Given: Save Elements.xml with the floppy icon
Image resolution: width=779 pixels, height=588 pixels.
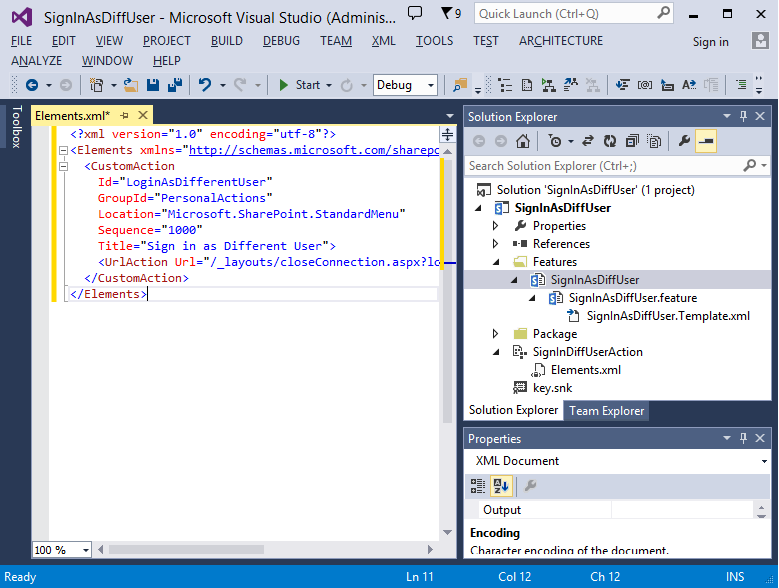Looking at the screenshot, I should pyautogui.click(x=153, y=85).
